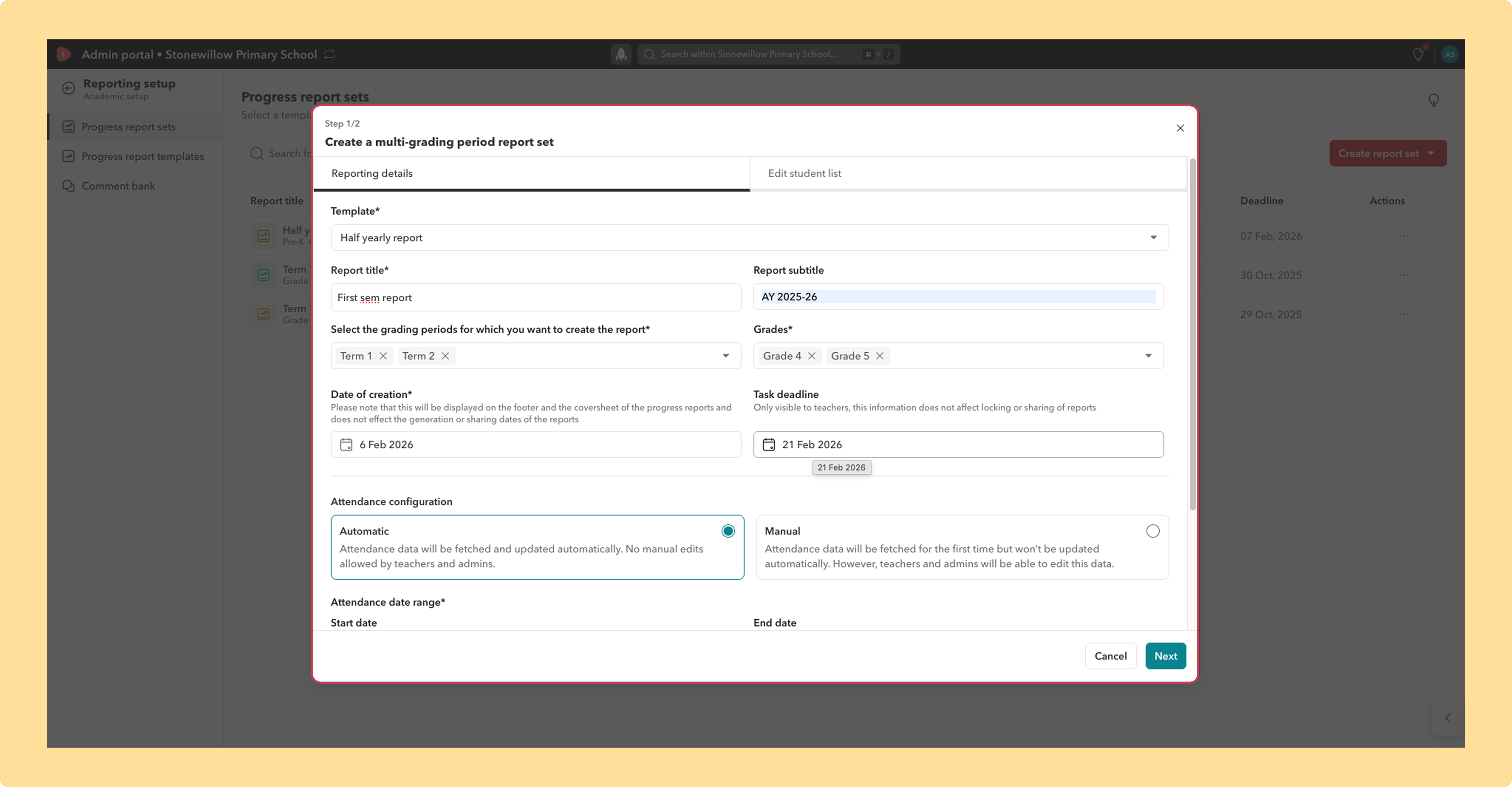Open Progress report sets in sidebar

pos(136,127)
